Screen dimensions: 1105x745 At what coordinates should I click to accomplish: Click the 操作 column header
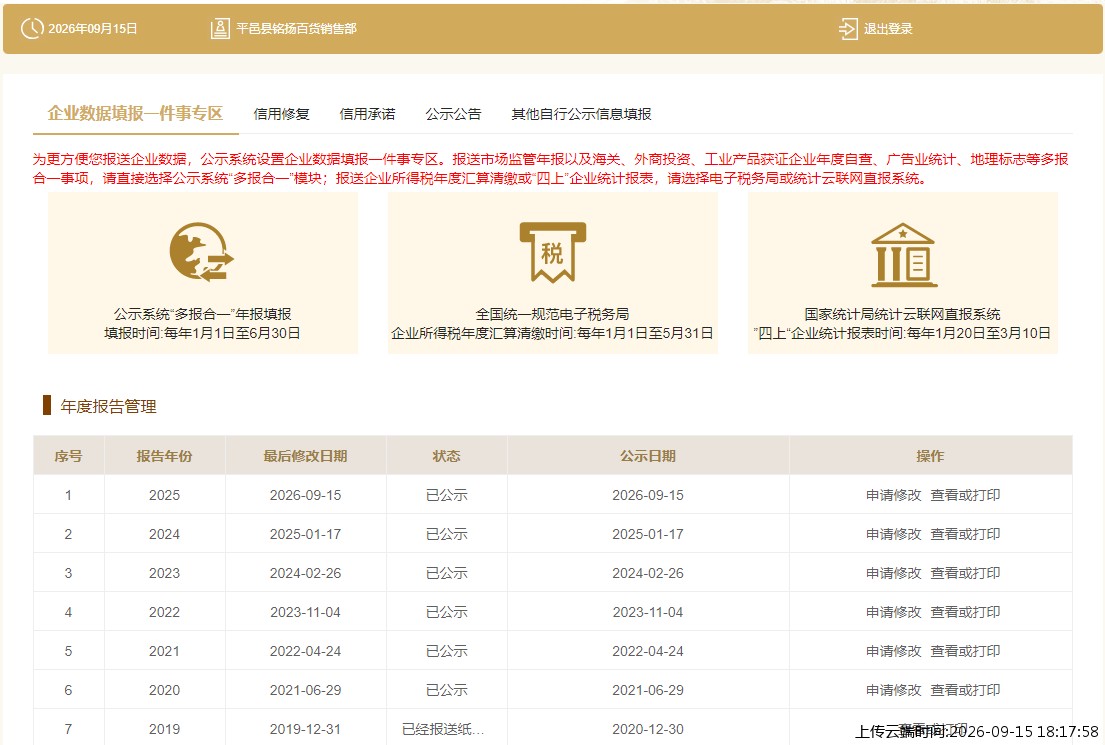930,456
